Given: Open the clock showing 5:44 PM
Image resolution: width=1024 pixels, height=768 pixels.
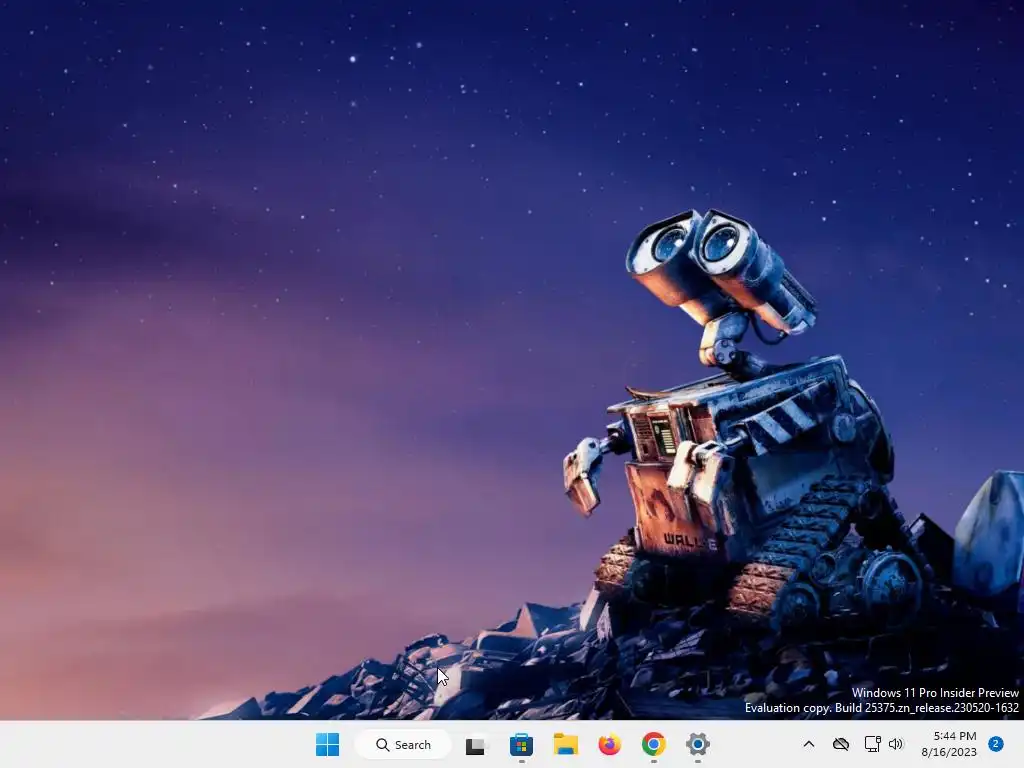Looking at the screenshot, I should click(949, 744).
